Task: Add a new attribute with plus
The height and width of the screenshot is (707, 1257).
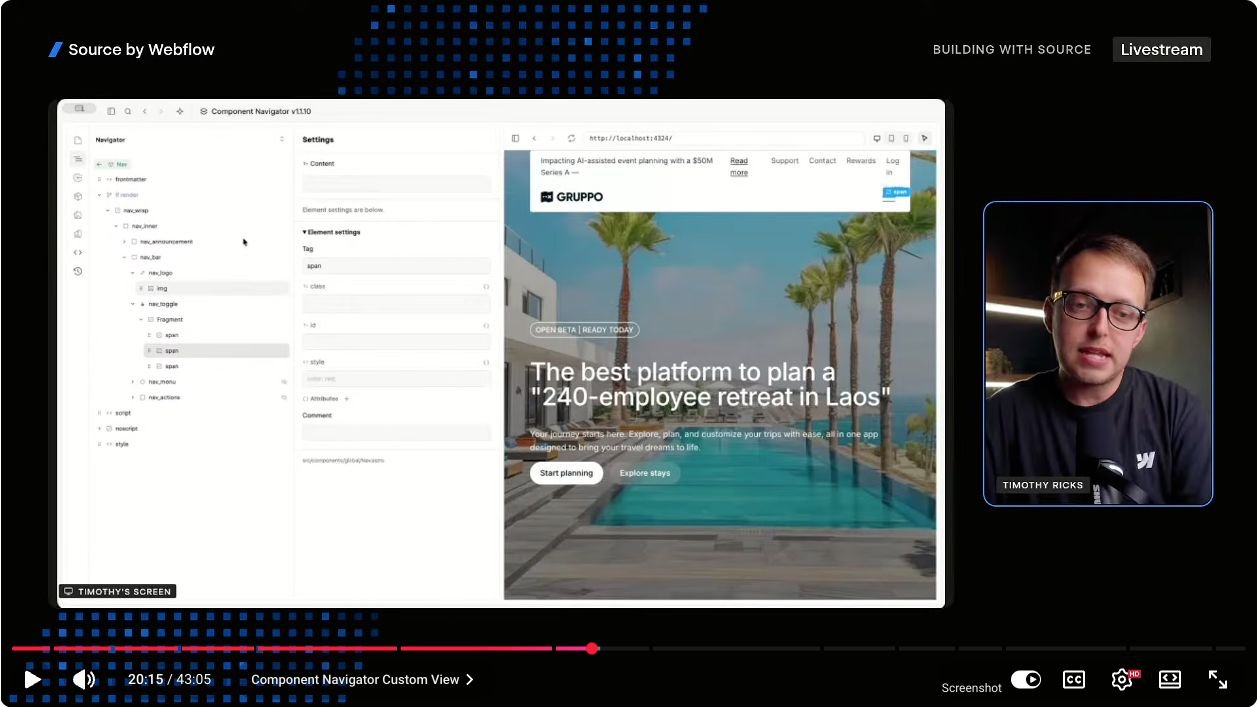Action: click(x=347, y=398)
